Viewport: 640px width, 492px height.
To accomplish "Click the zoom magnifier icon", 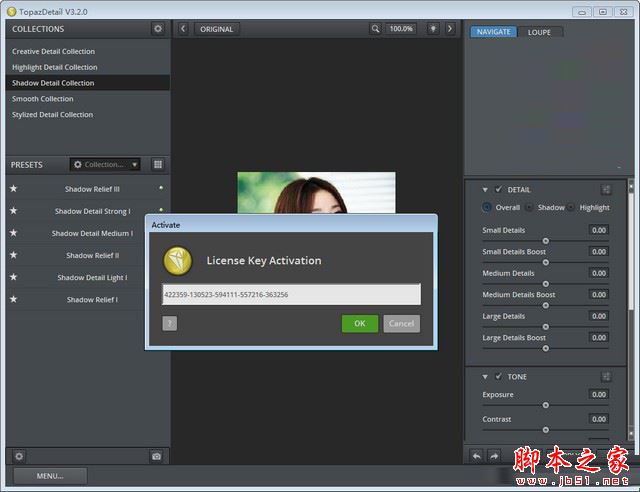I will click(x=375, y=29).
